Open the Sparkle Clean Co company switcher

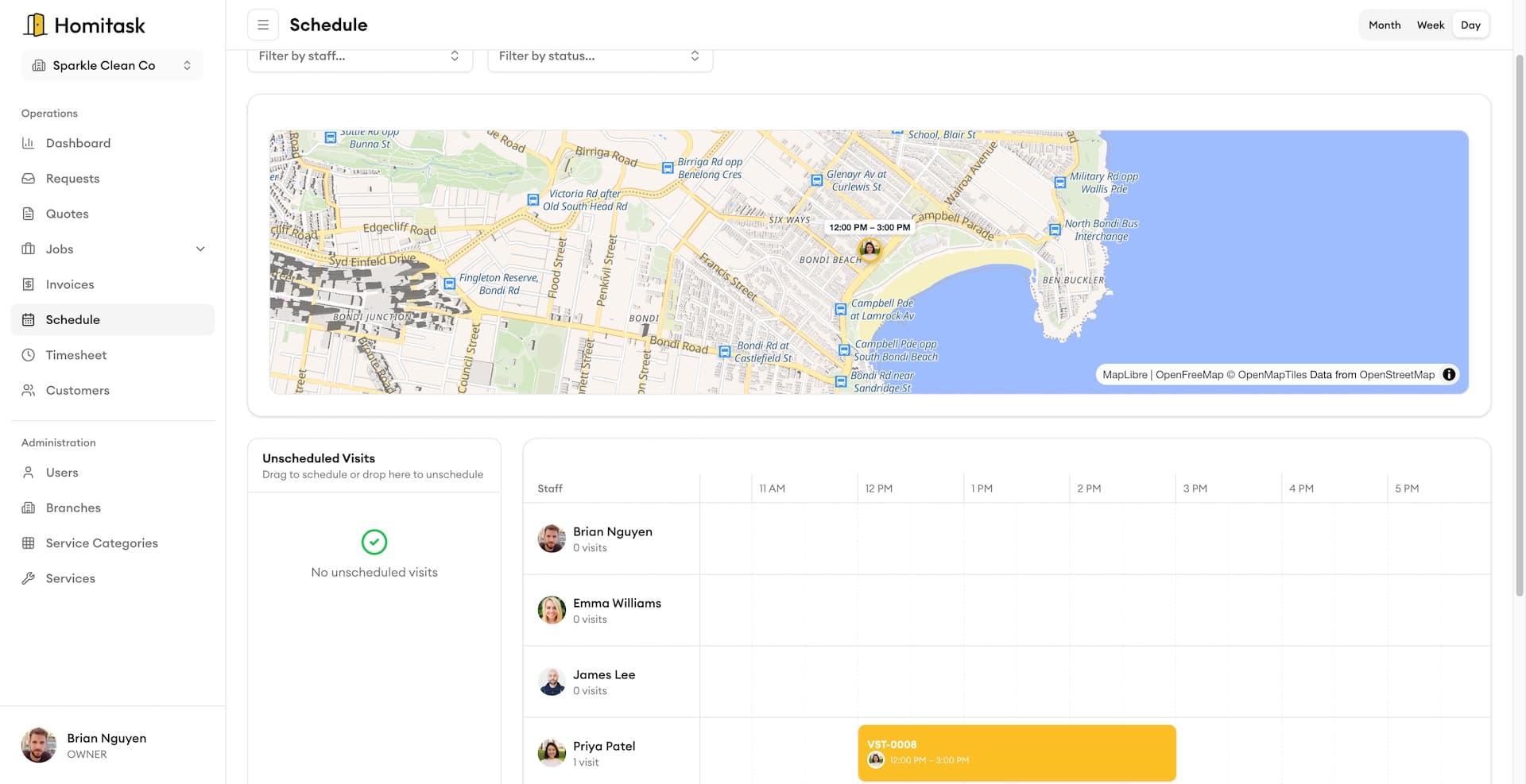coord(112,65)
